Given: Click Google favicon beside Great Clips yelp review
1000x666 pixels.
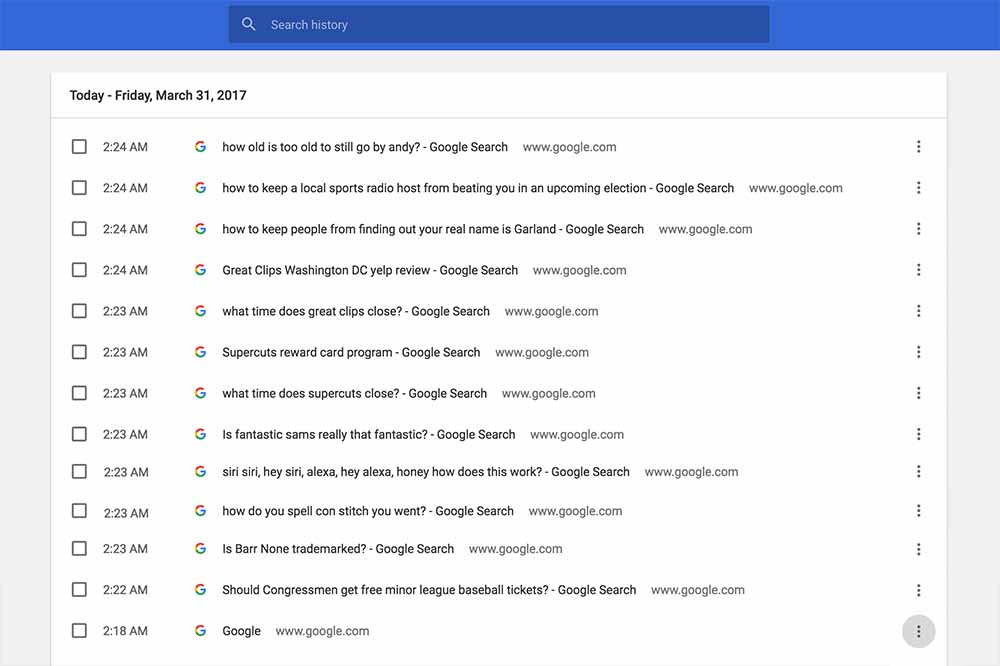Looking at the screenshot, I should [x=200, y=270].
